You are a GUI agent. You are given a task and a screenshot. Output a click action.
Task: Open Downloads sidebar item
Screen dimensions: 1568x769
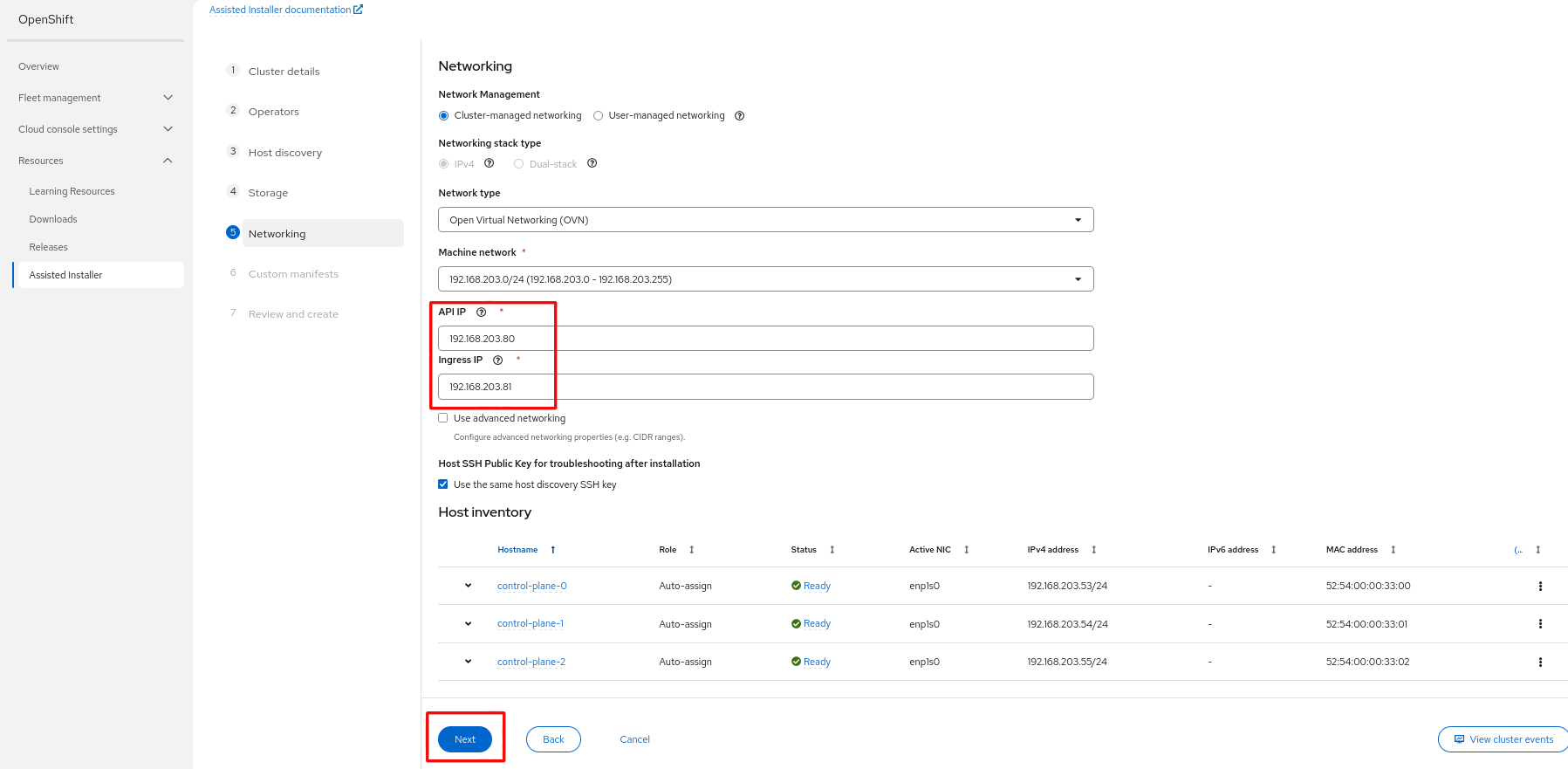[x=53, y=219]
